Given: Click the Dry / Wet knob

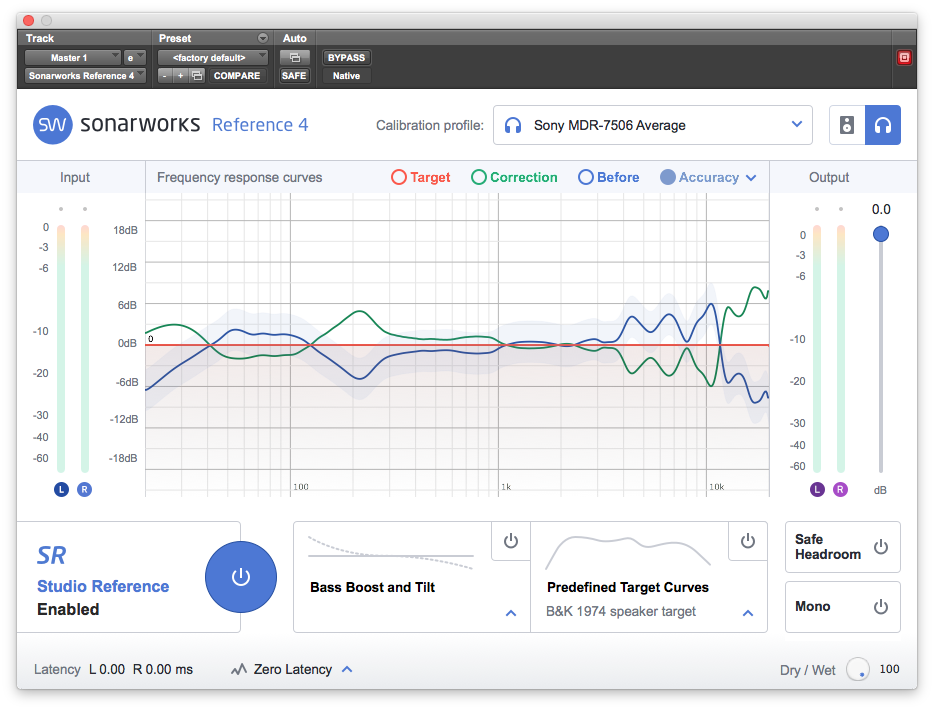Looking at the screenshot, I should coord(857,670).
